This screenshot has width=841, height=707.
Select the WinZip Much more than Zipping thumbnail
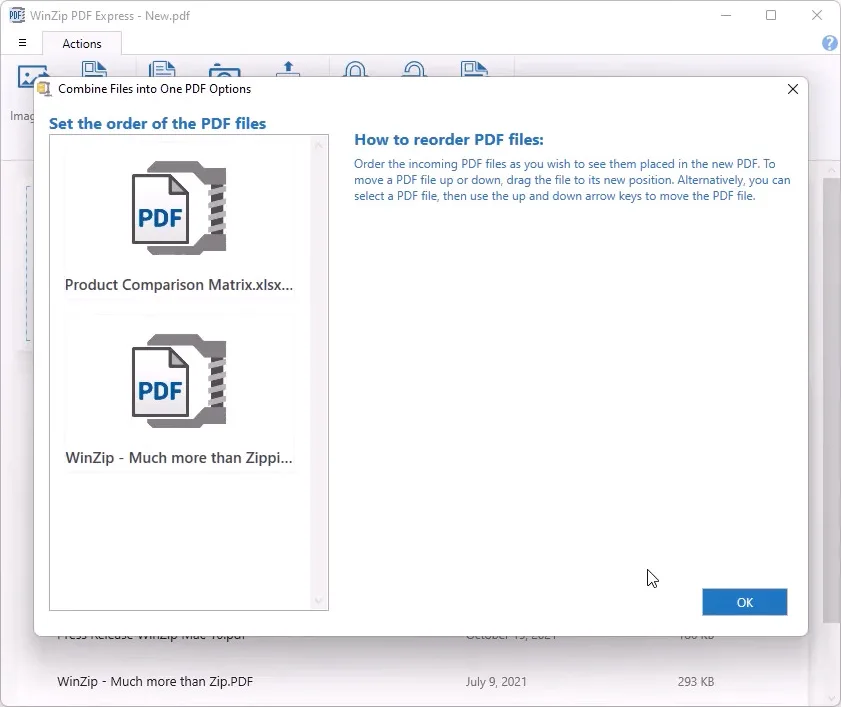(x=179, y=381)
